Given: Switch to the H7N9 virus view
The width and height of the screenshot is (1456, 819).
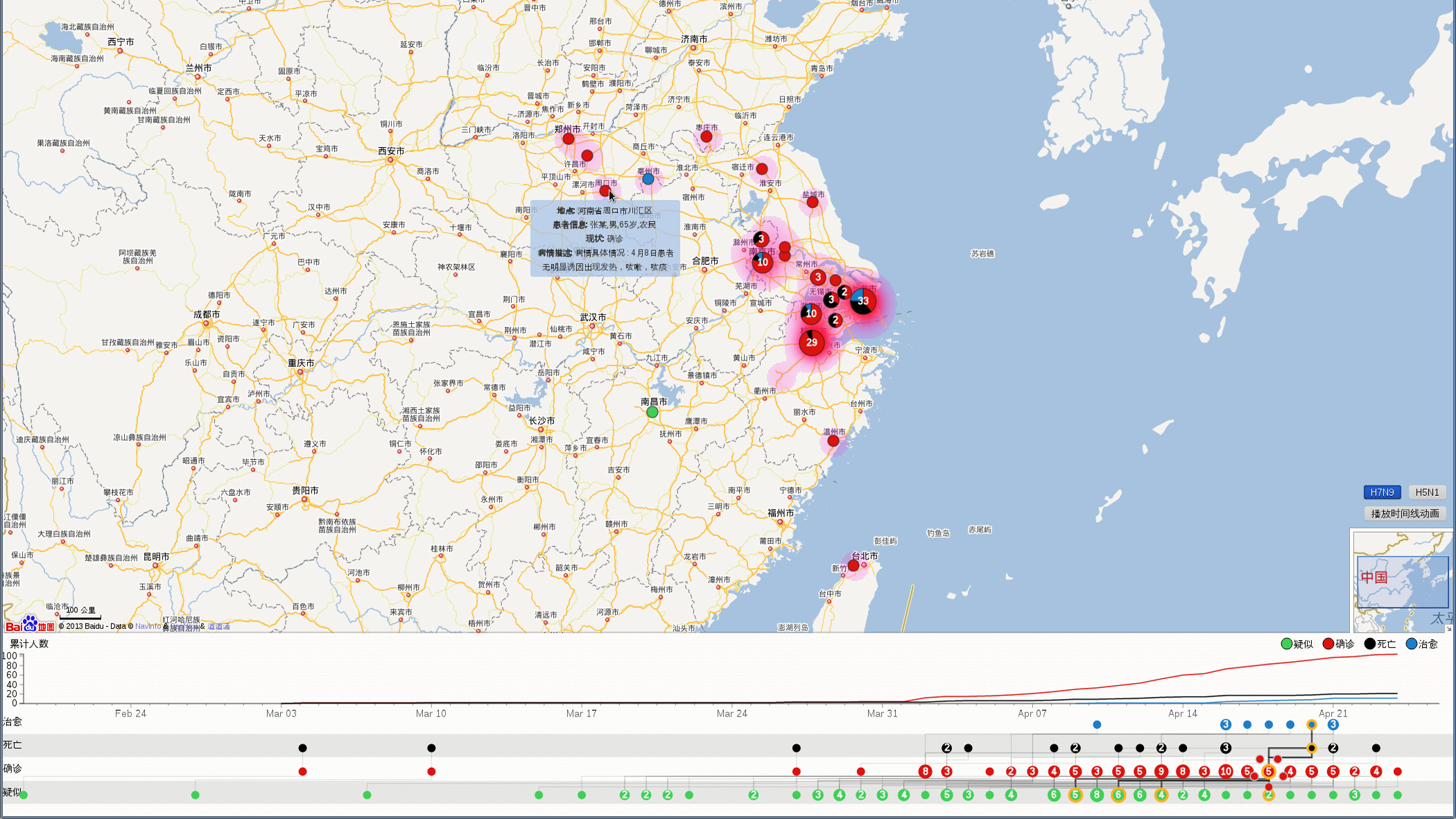Looking at the screenshot, I should point(1382,492).
